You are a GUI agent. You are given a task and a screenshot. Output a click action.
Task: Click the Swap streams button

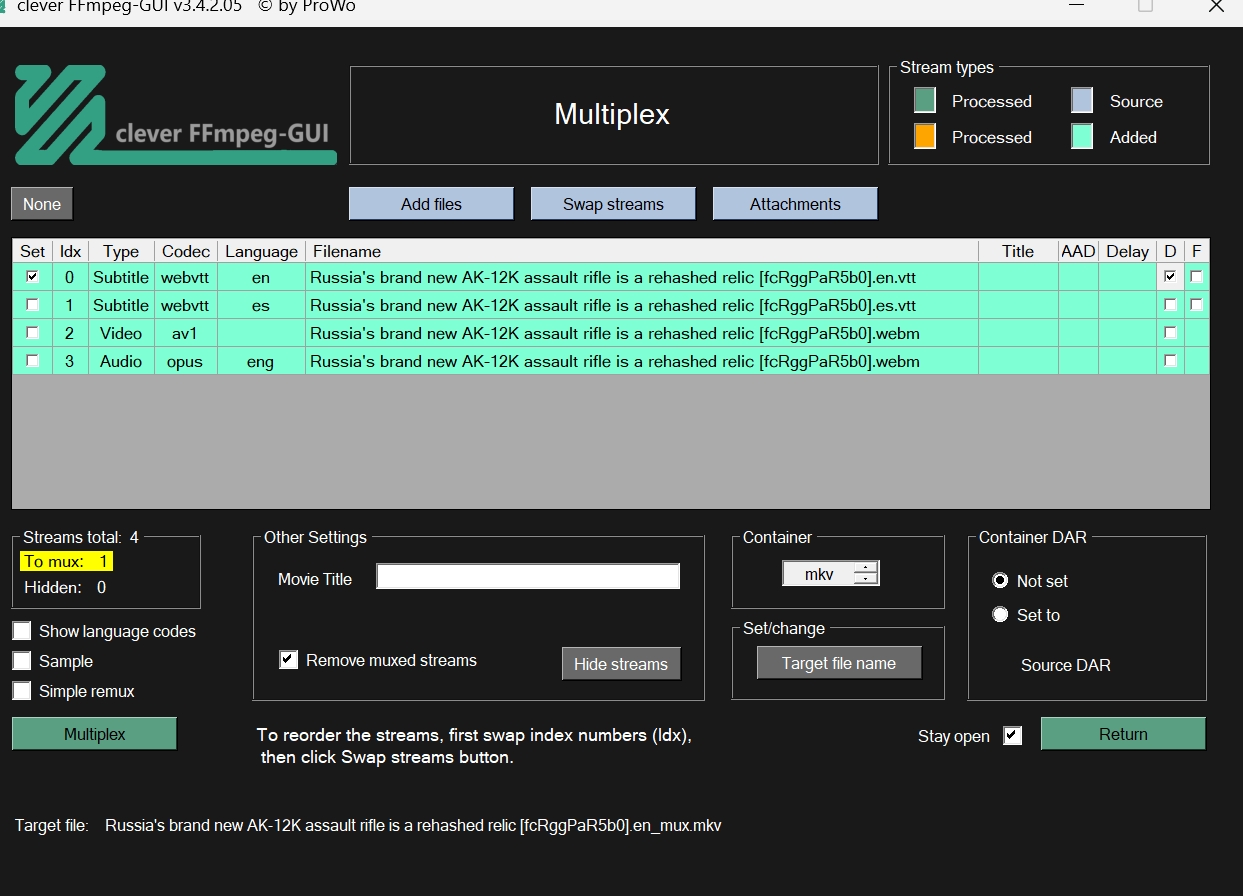pos(613,204)
